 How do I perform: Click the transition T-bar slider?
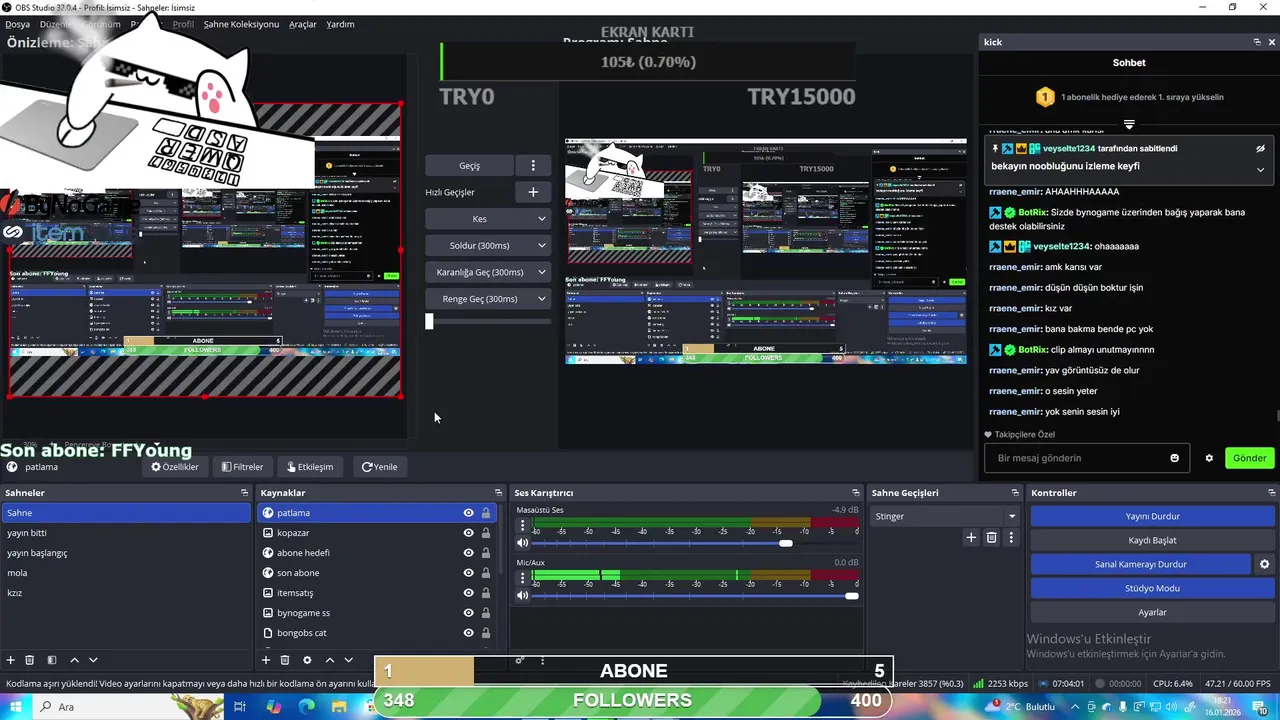coord(429,321)
